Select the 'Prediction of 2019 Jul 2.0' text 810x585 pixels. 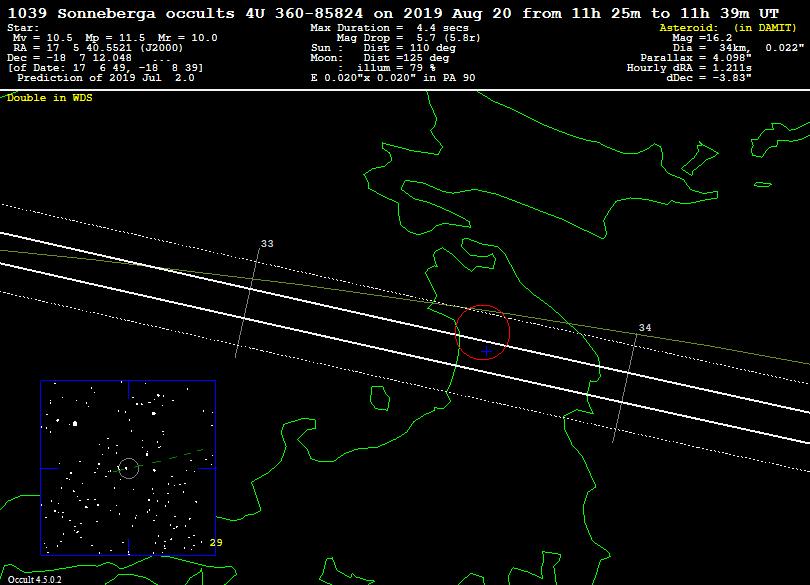(106, 78)
